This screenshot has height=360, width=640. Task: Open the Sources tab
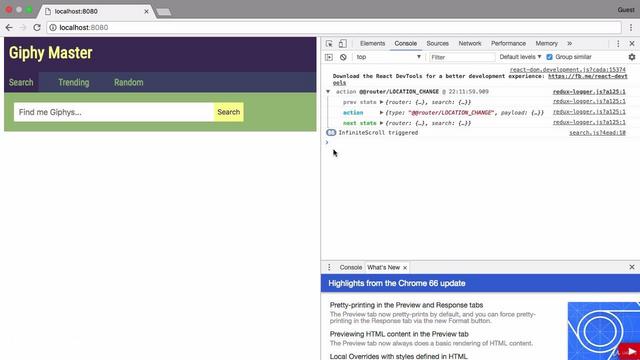coord(438,43)
